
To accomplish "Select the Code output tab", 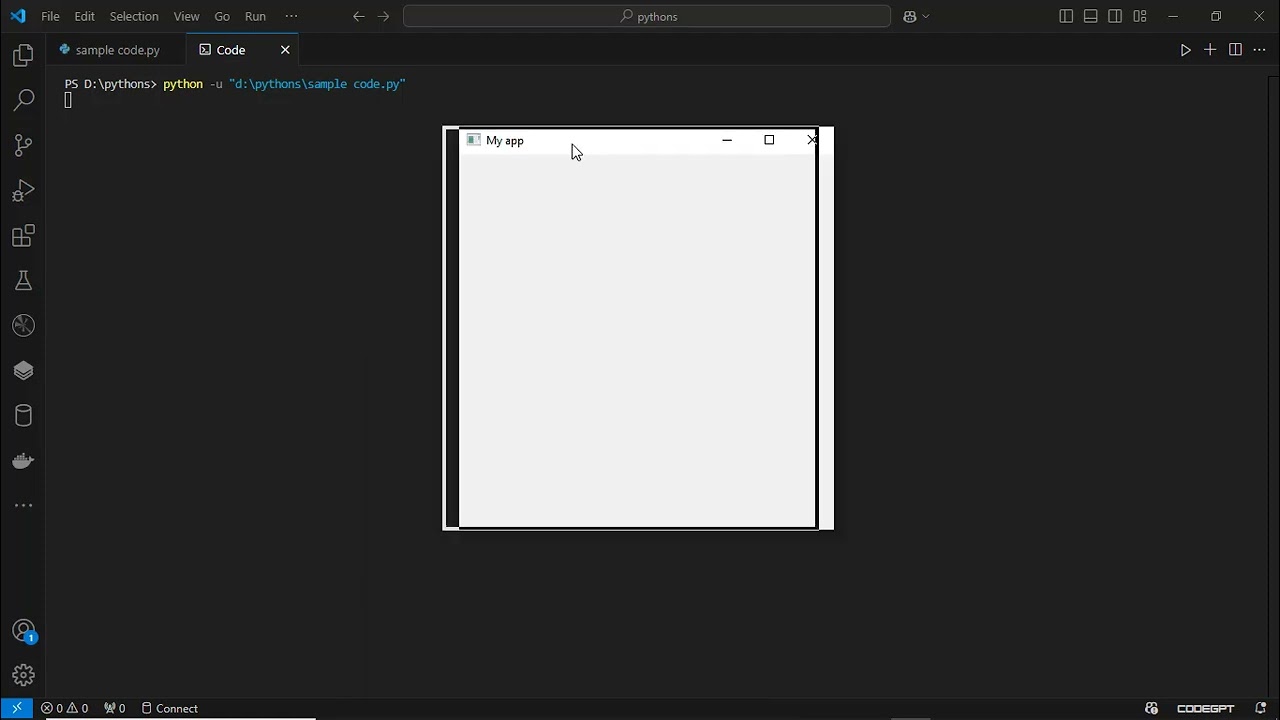I will (x=231, y=50).
